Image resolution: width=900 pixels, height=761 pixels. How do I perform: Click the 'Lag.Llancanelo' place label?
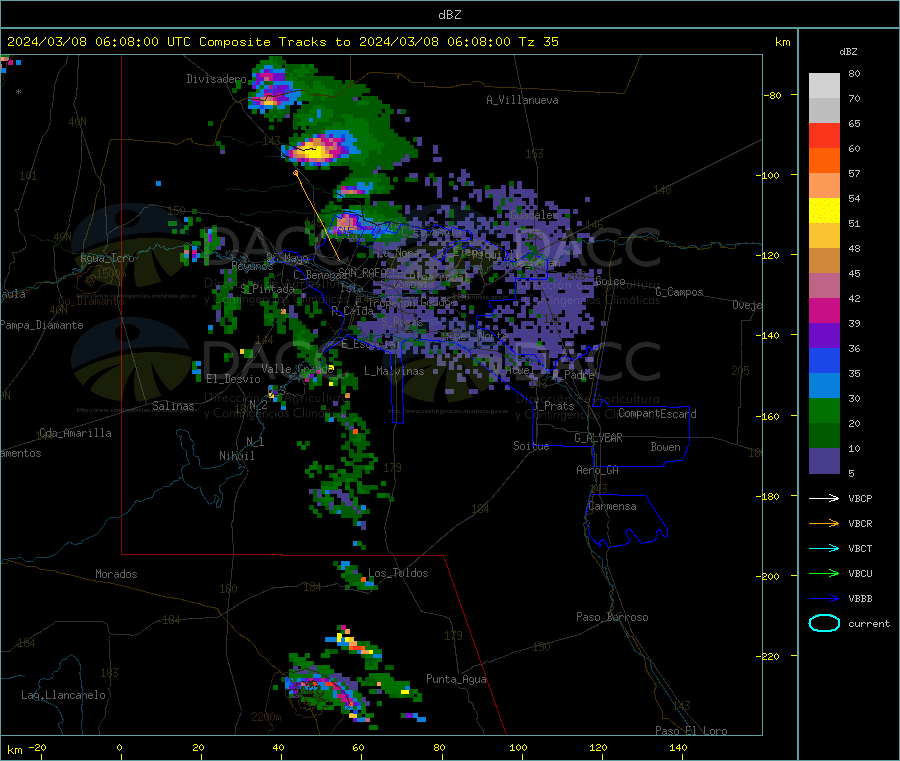pos(63,695)
